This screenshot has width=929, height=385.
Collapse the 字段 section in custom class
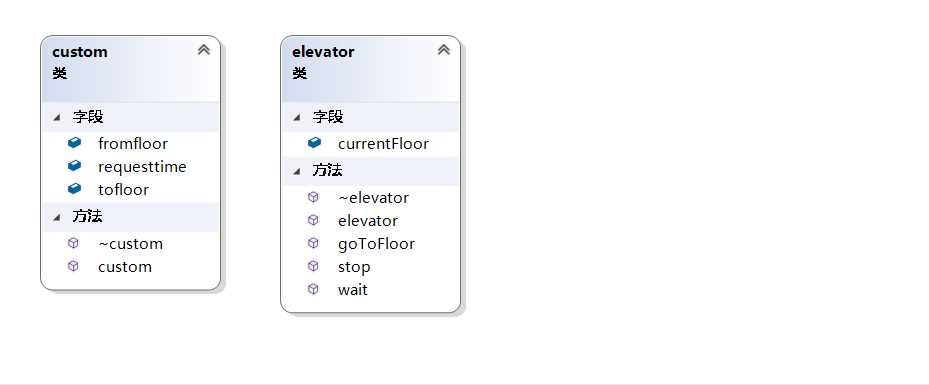(x=57, y=117)
